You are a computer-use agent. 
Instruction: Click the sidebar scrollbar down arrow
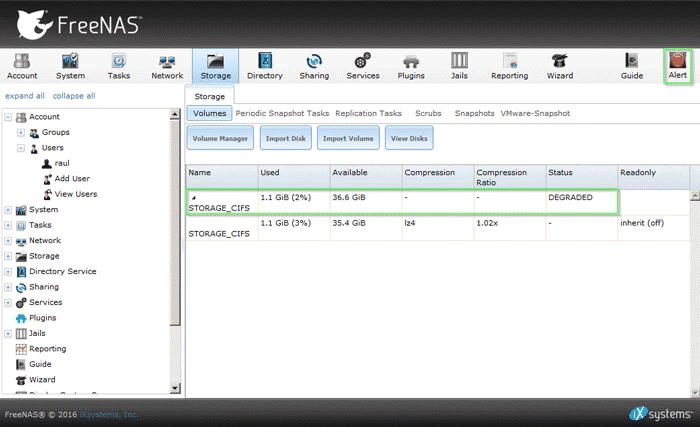(x=175, y=388)
